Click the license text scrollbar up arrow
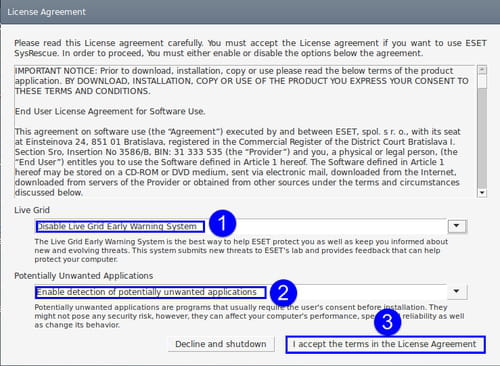Viewport: 500px width, 366px height. click(x=482, y=70)
